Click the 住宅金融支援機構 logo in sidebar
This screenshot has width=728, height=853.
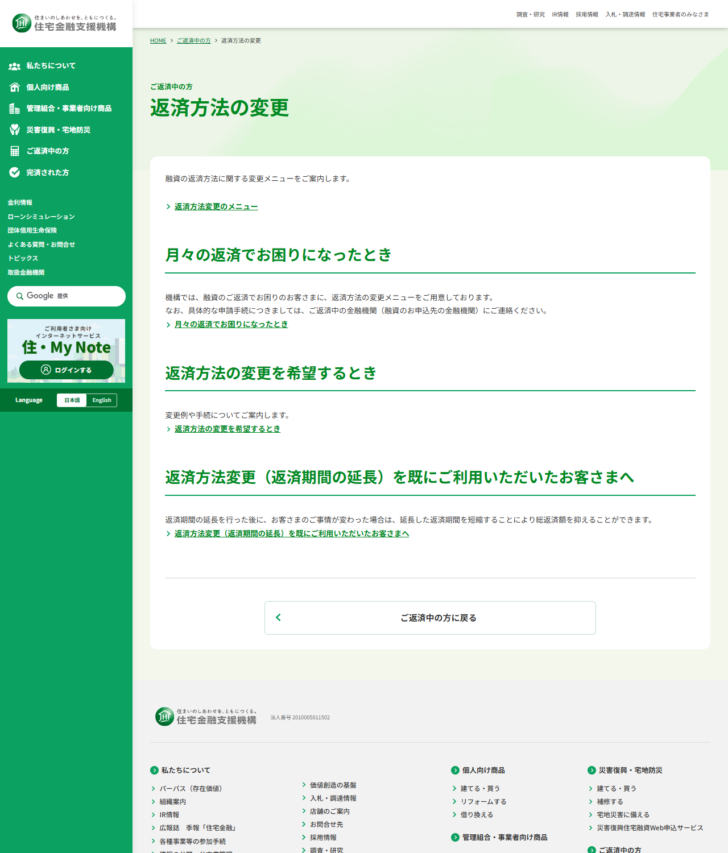[64, 23]
